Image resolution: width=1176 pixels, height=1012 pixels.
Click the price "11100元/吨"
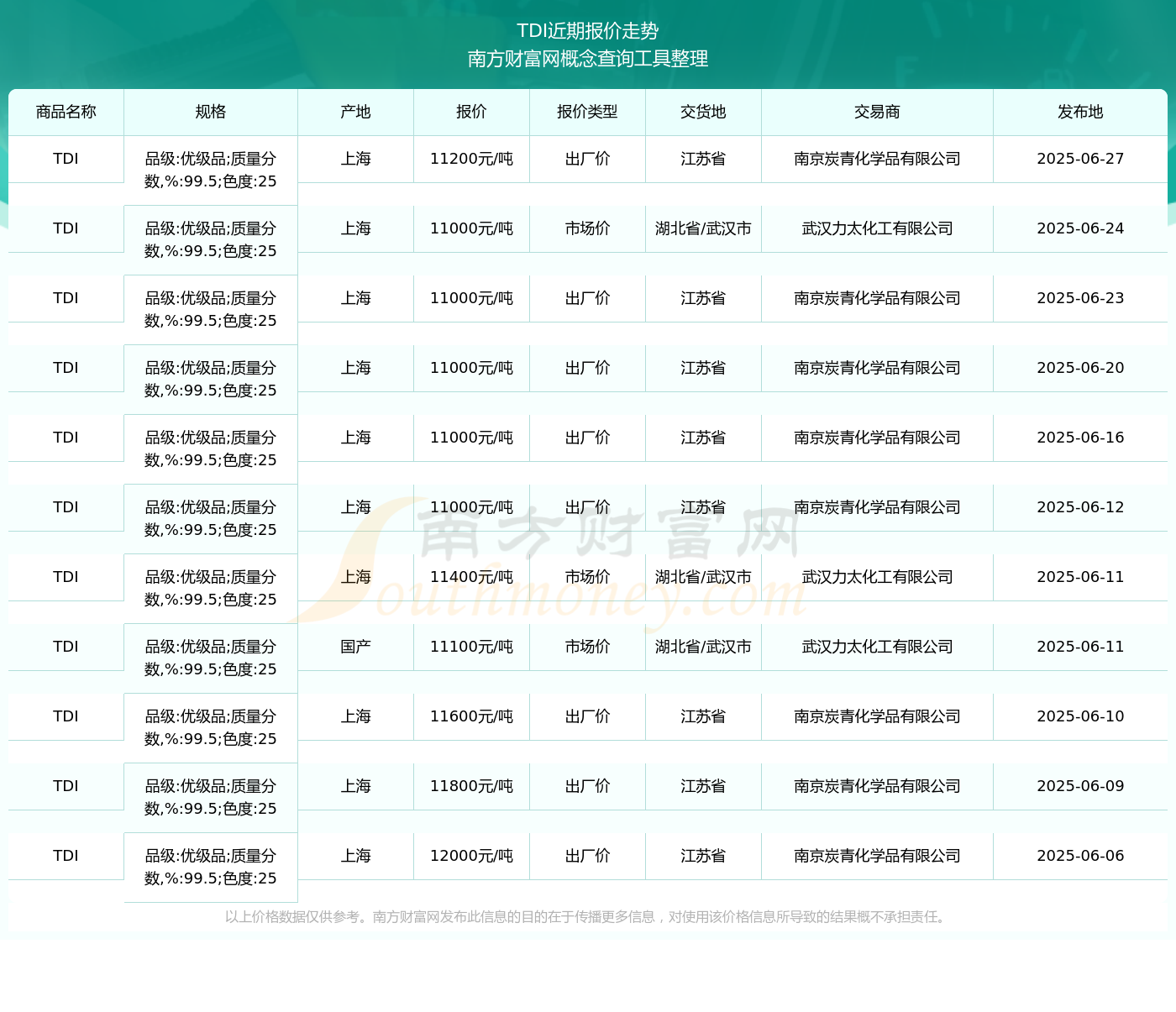[472, 647]
